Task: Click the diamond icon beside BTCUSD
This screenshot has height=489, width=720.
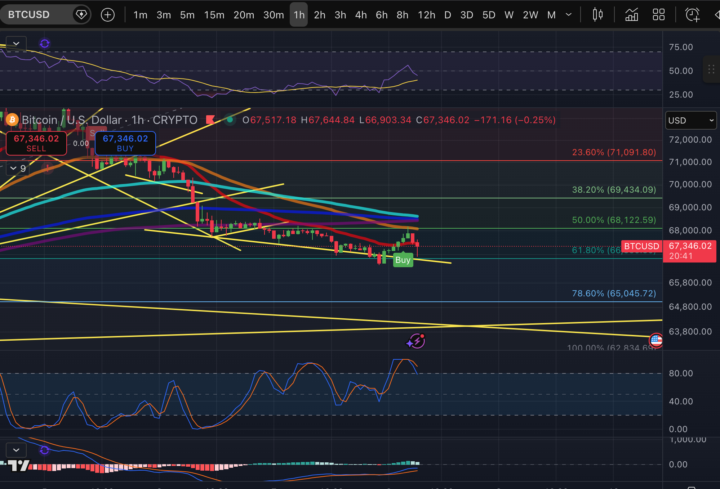Action: coord(81,15)
